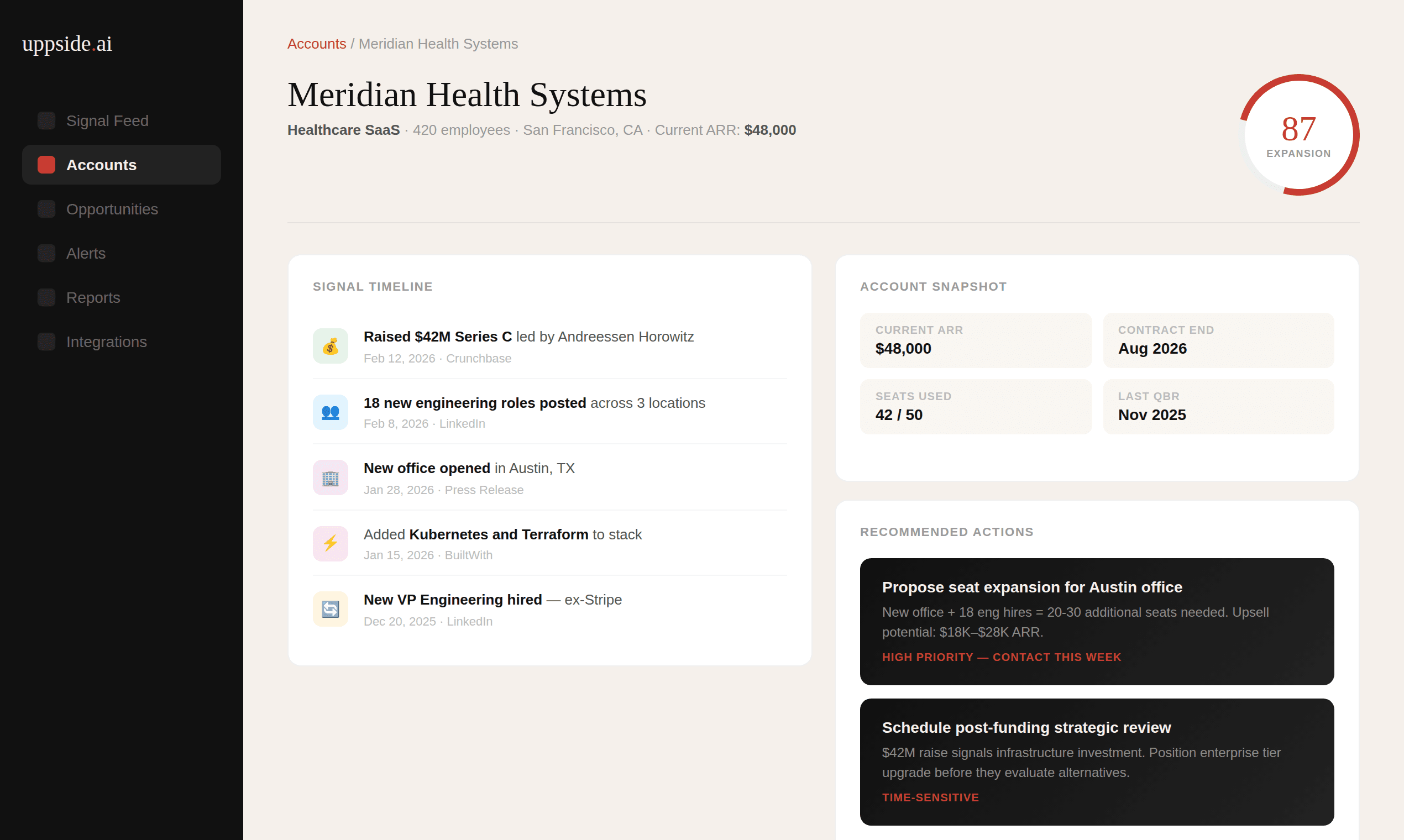Select the VP Engineering hire signal icon

tap(330, 608)
